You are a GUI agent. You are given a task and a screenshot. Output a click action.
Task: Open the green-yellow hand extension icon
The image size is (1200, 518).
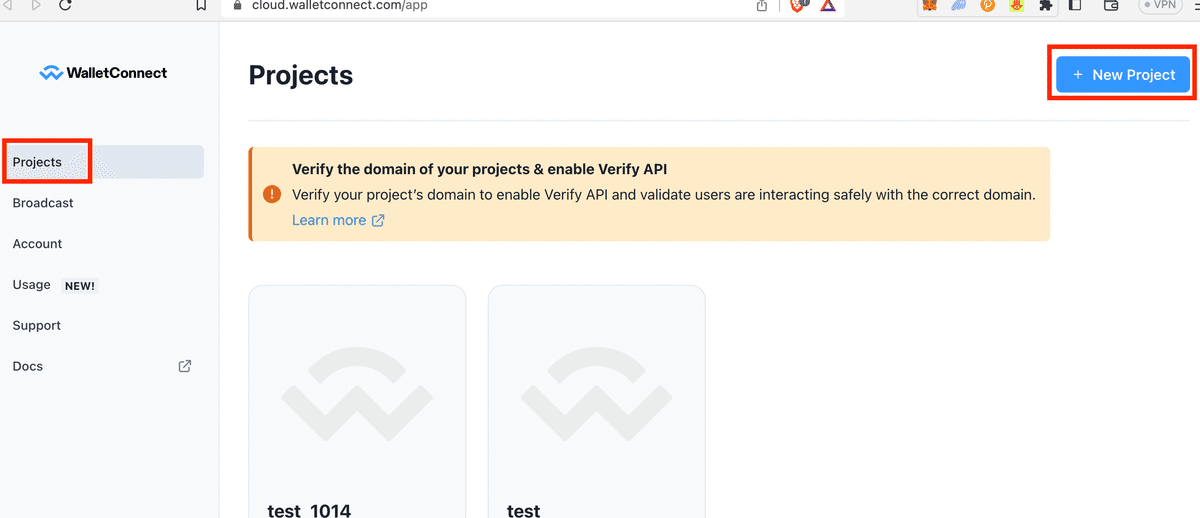point(1018,5)
